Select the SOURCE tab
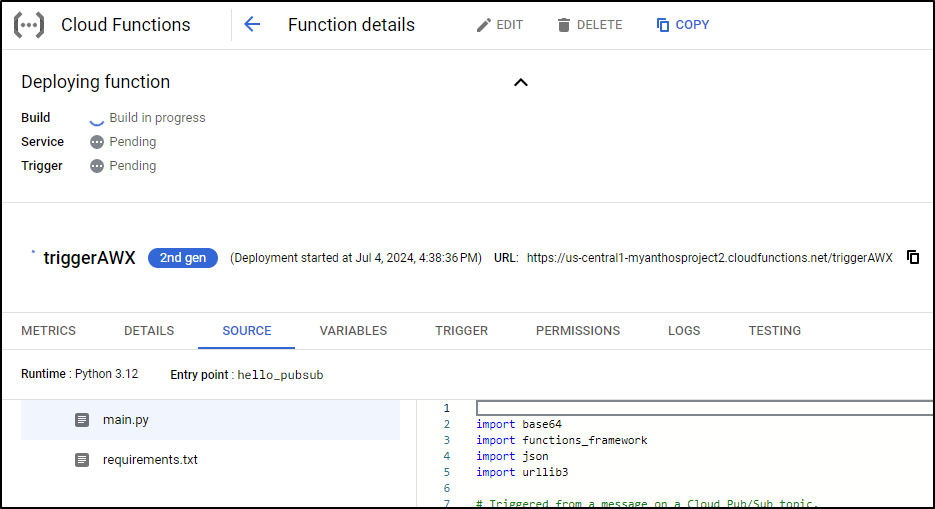The width and height of the screenshot is (935, 509). (x=247, y=331)
